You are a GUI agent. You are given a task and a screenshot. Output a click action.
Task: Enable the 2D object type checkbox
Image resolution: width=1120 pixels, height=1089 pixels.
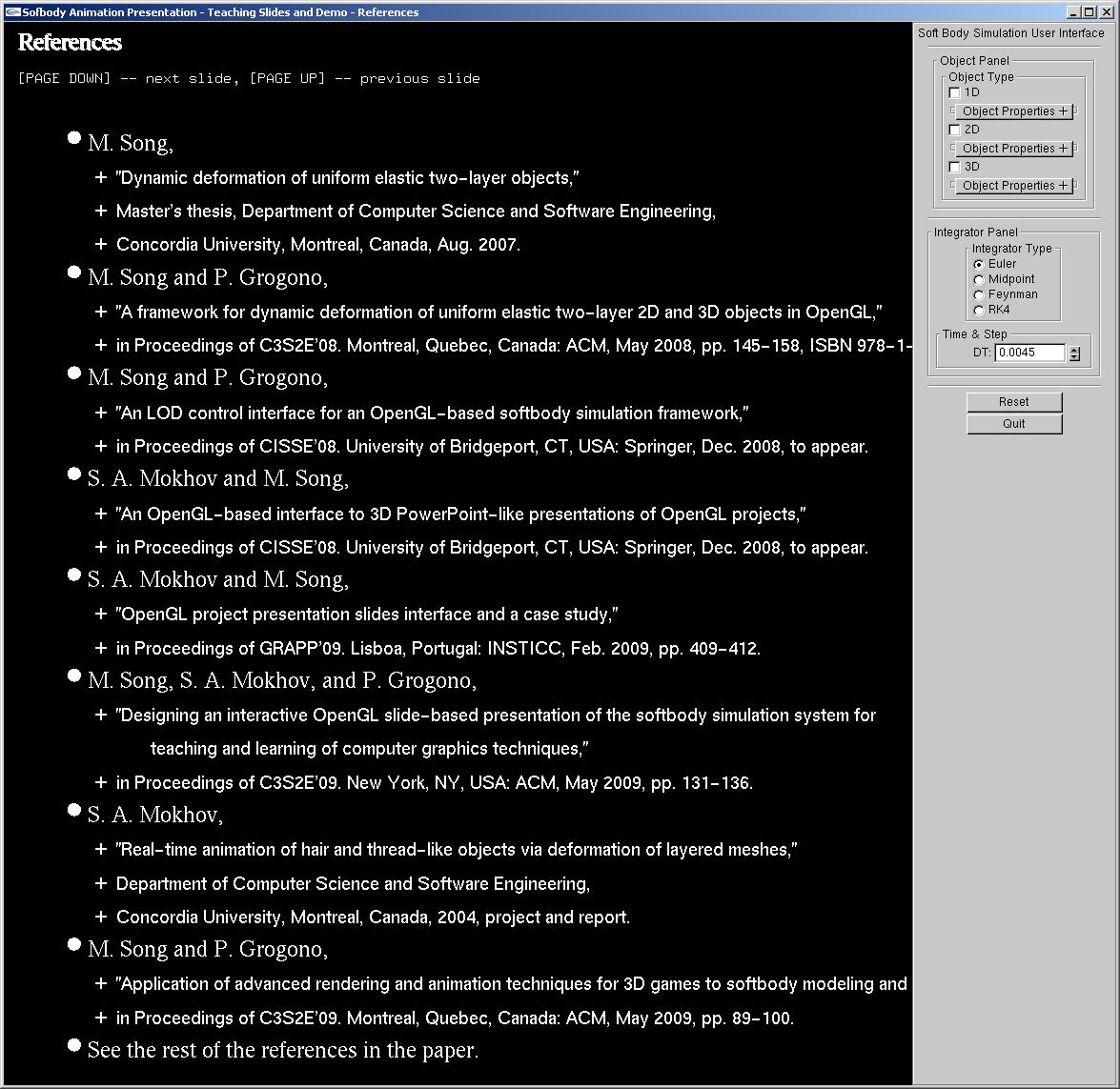click(x=954, y=130)
